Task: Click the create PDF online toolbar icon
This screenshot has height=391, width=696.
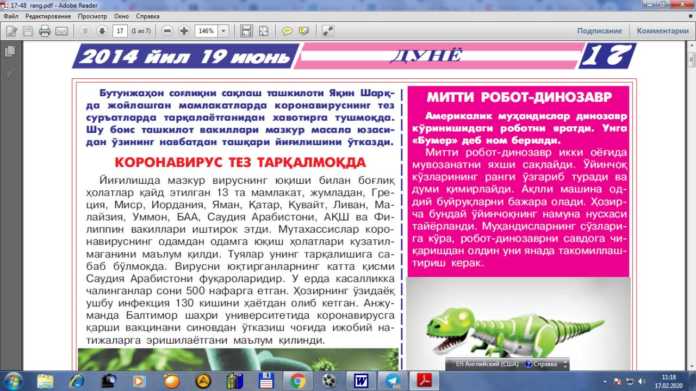Action: point(12,31)
